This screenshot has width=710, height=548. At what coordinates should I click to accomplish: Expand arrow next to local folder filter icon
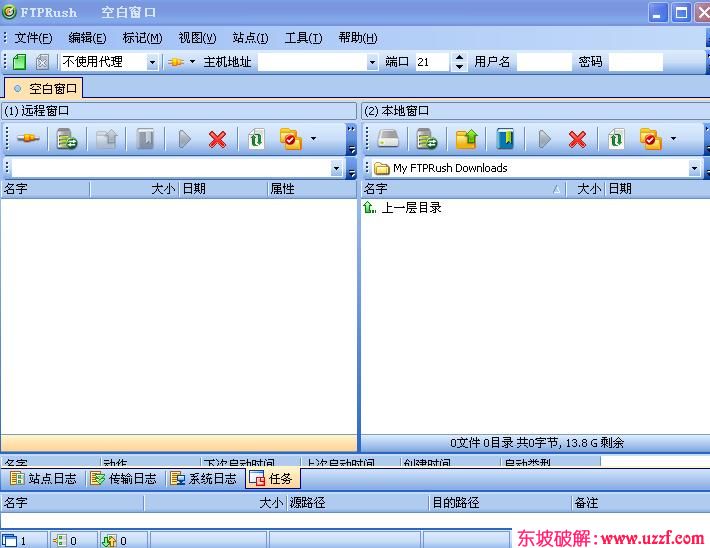[673, 139]
